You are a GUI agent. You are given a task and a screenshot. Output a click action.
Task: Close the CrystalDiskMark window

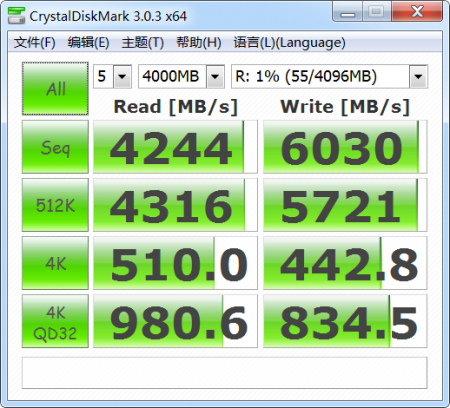click(417, 12)
